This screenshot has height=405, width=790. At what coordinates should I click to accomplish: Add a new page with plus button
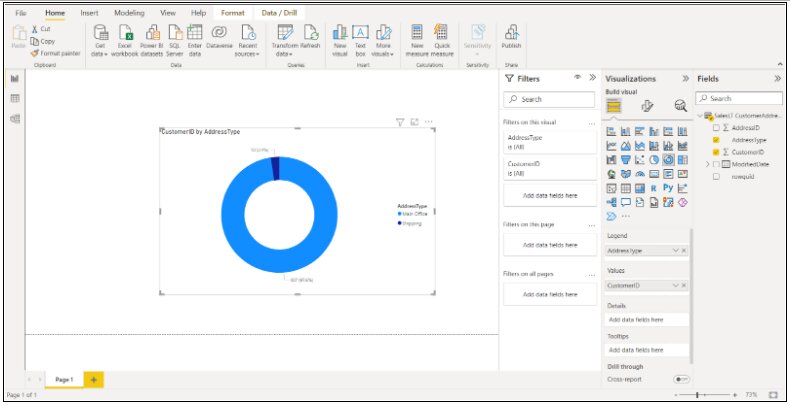(x=94, y=380)
